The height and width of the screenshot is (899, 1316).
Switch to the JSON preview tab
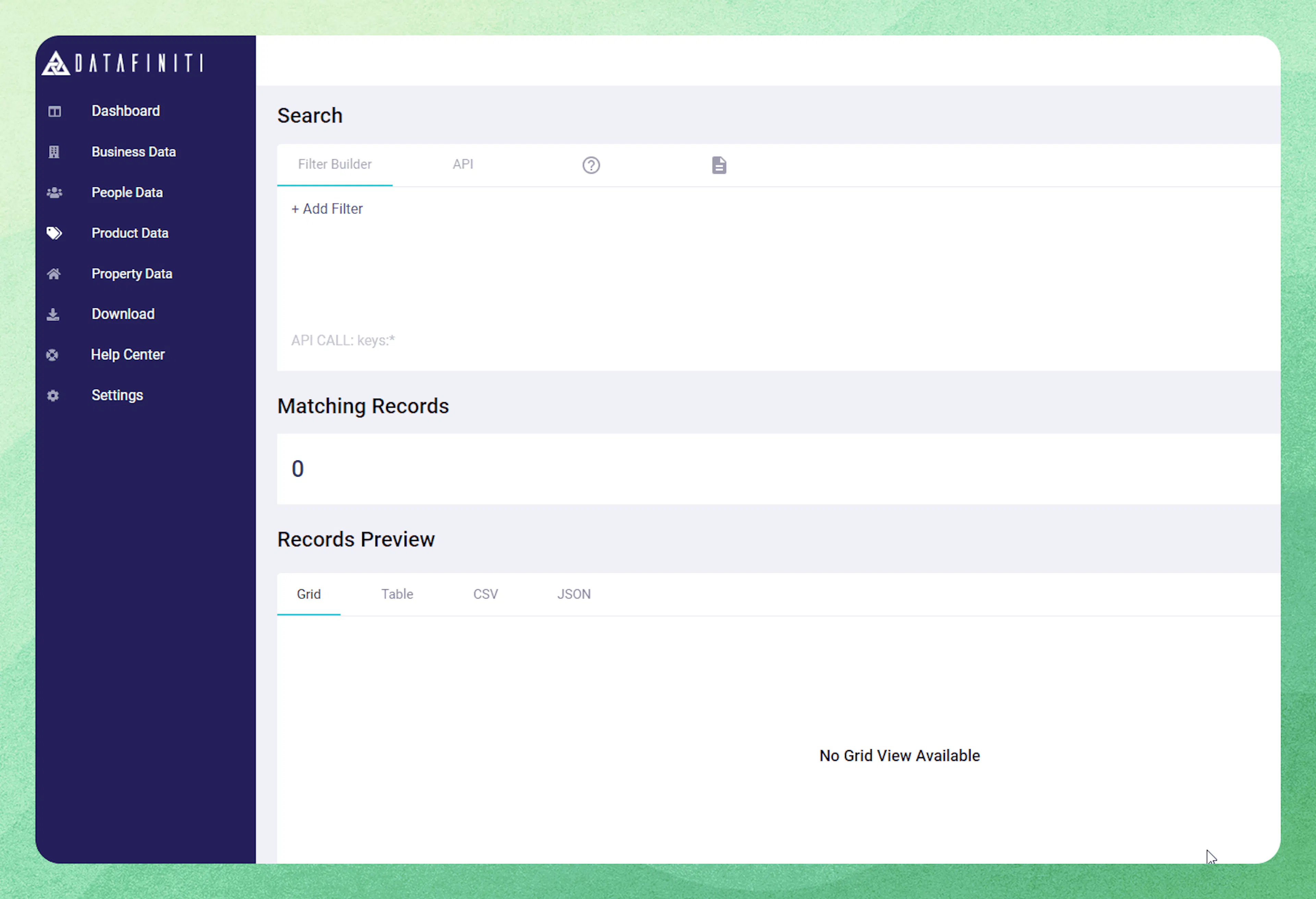[x=574, y=594]
